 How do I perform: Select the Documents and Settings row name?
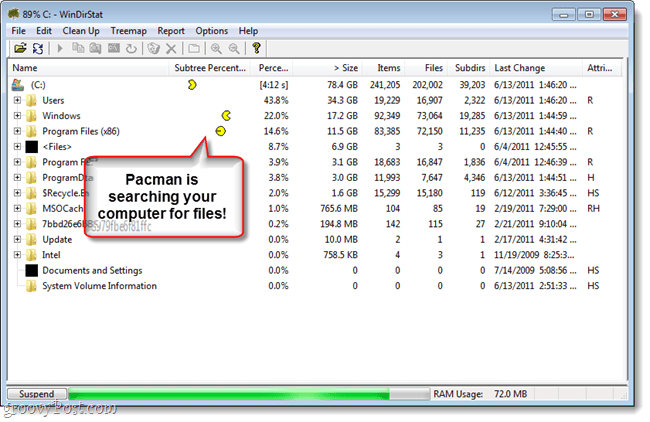pos(92,271)
